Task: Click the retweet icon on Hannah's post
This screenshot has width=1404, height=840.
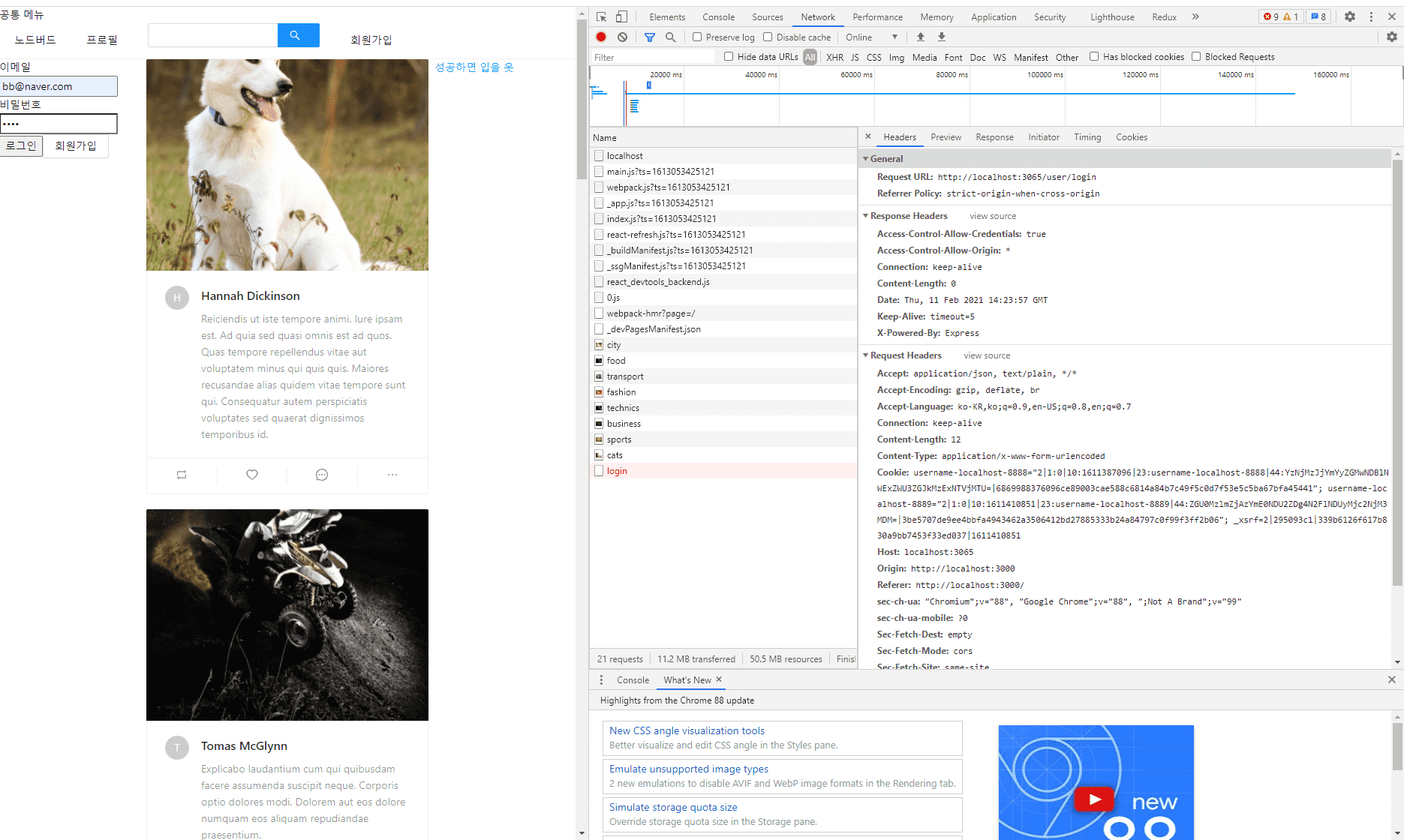Action: (182, 475)
